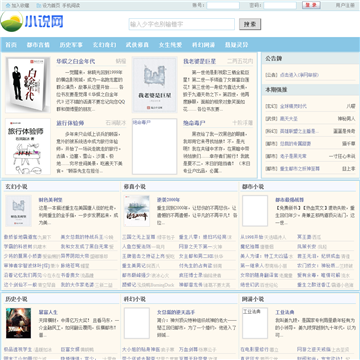Click the 修真小说 section heading
The image size is (360, 360).
(x=134, y=187)
